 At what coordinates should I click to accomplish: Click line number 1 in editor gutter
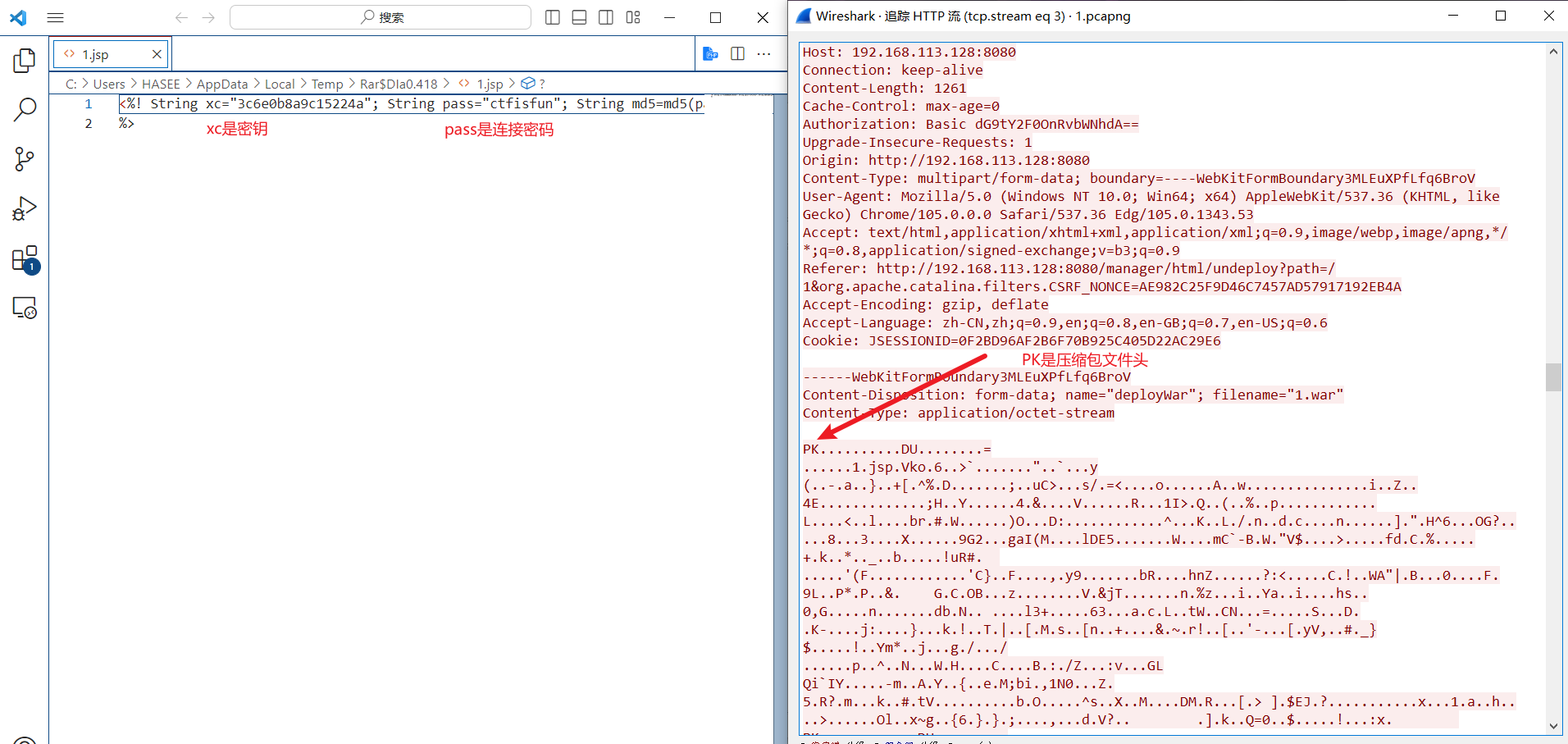89,104
